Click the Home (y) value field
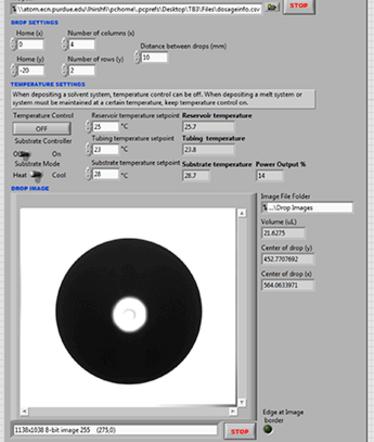 click(x=30, y=70)
